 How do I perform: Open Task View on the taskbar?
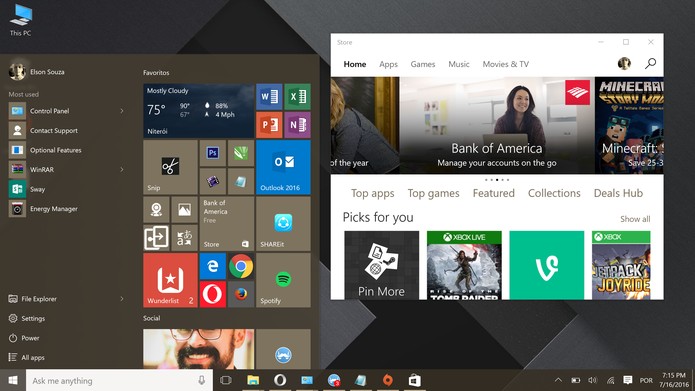point(226,380)
